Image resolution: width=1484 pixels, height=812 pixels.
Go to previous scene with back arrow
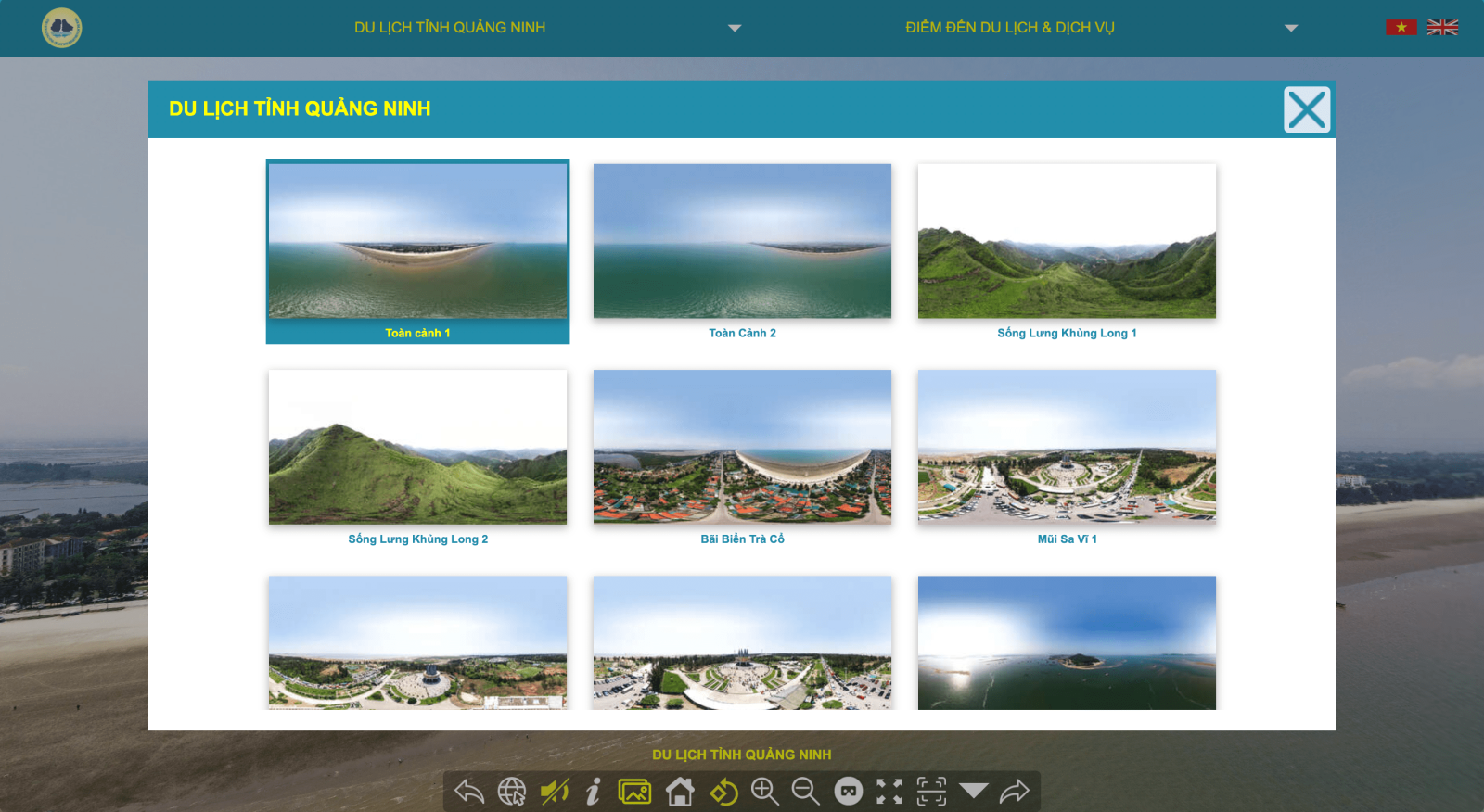click(x=469, y=792)
